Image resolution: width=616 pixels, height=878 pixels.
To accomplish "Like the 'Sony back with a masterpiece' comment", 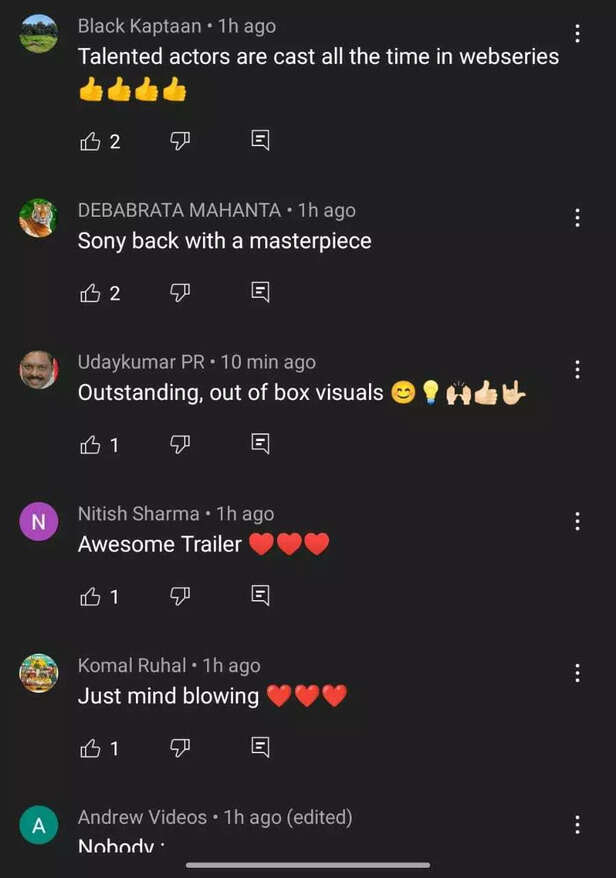I will tap(91, 293).
